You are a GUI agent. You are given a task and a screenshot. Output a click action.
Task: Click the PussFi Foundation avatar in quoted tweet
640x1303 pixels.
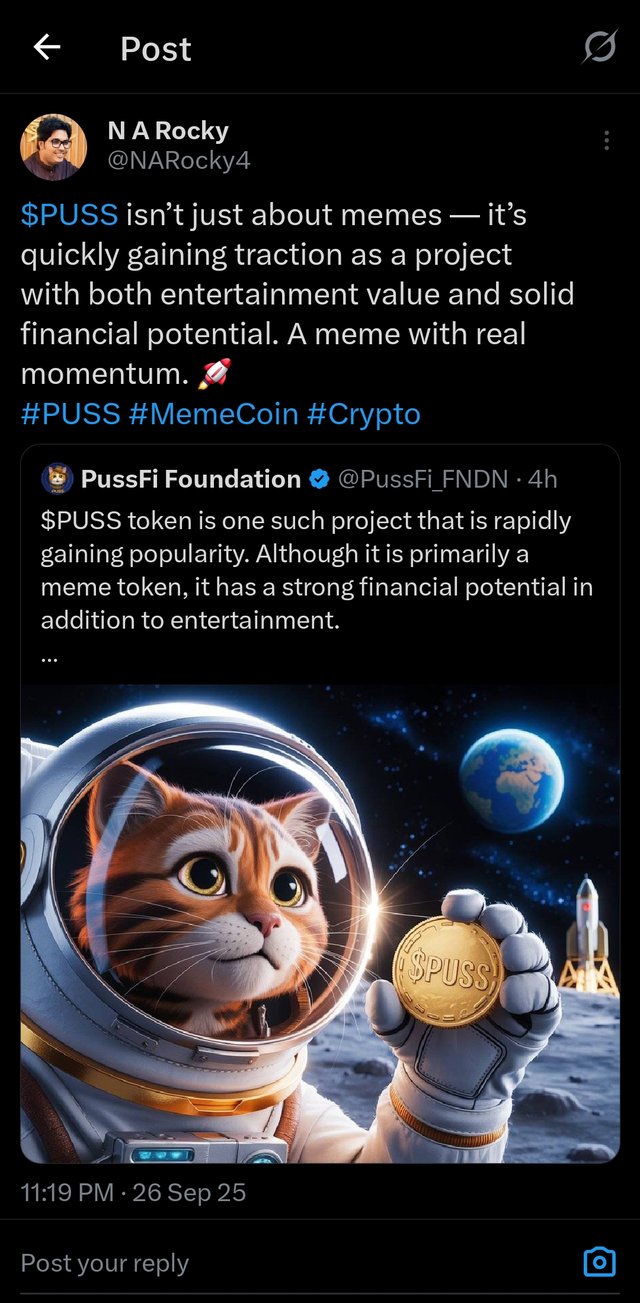tap(57, 478)
